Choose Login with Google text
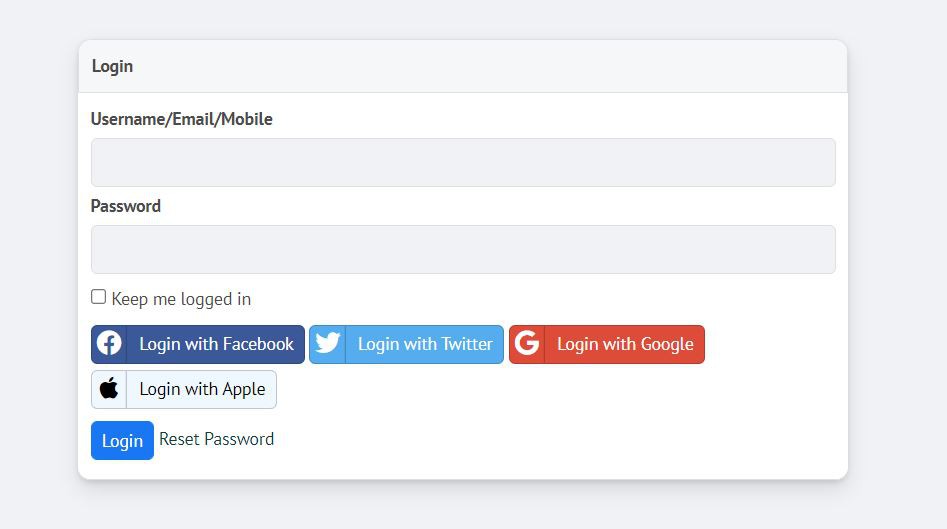 (625, 344)
